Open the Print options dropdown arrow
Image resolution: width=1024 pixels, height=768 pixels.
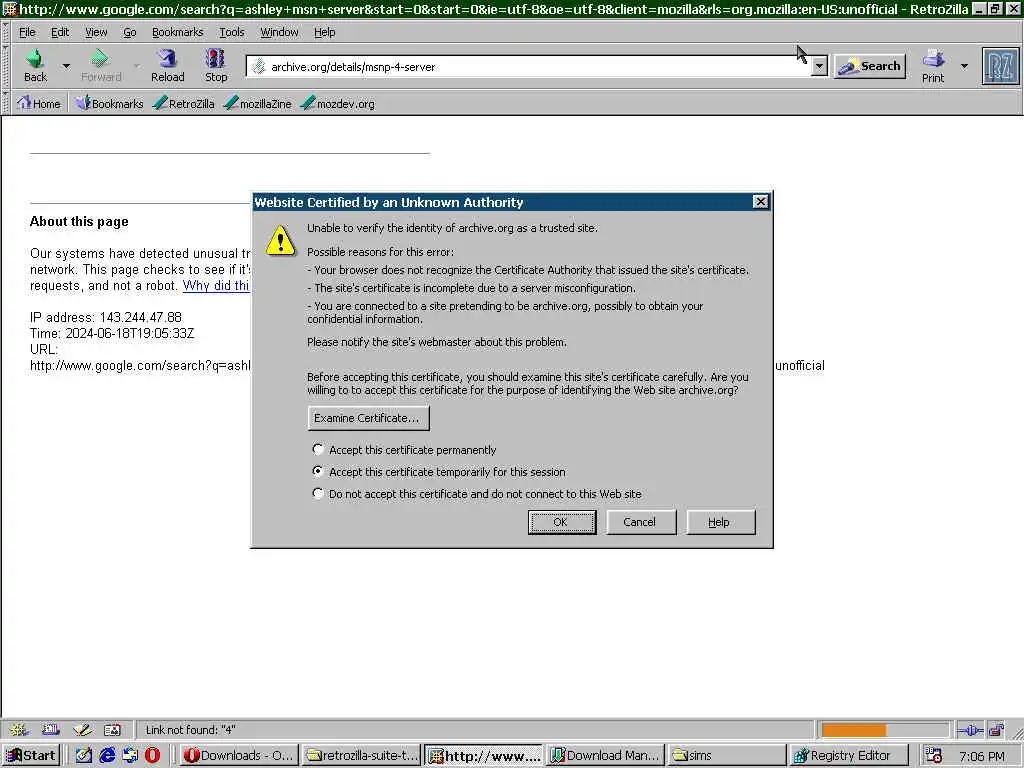tap(964, 66)
